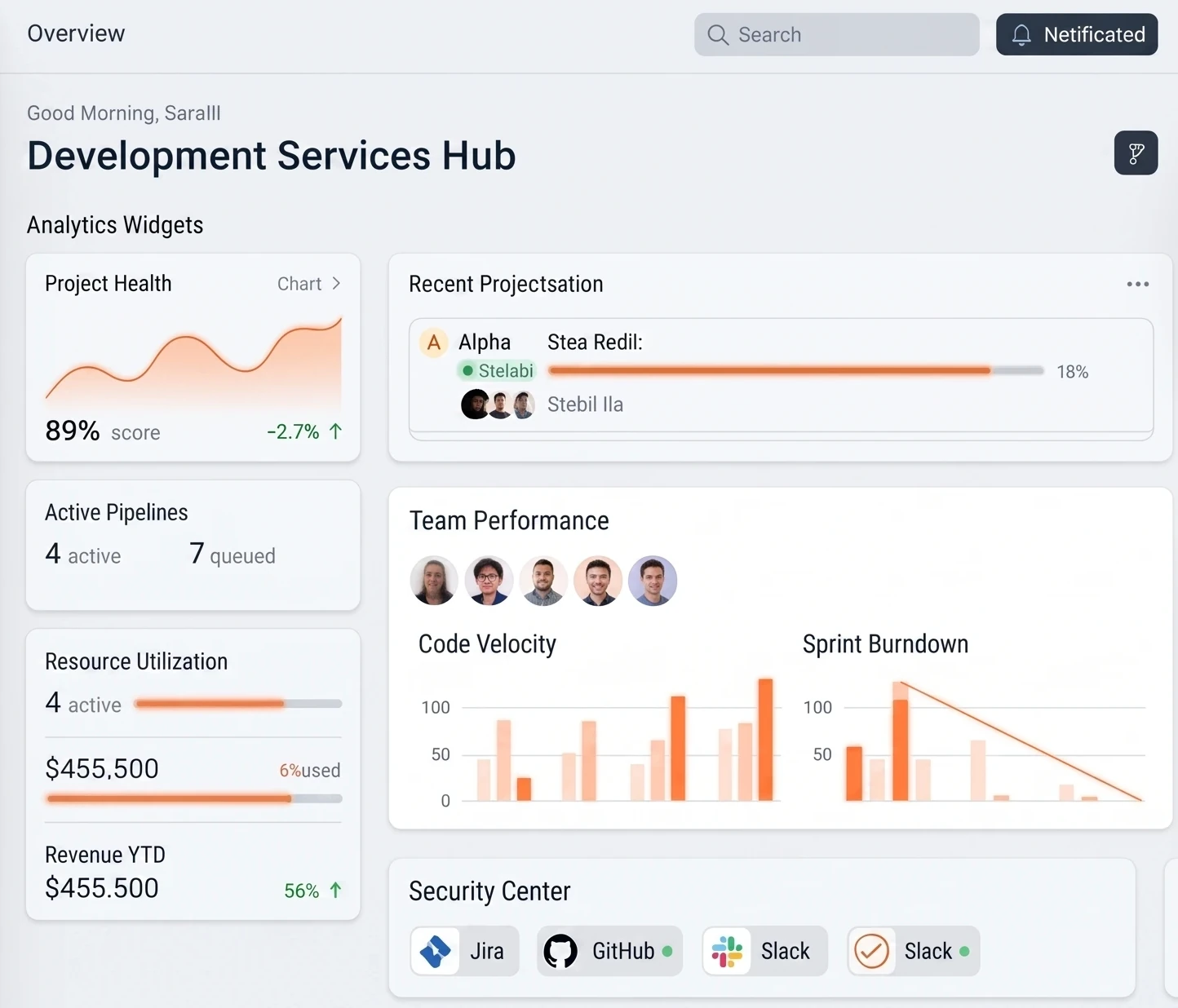This screenshot has height=1008, width=1178.
Task: Click the green status dot in Stelabi badge
Action: click(x=467, y=371)
